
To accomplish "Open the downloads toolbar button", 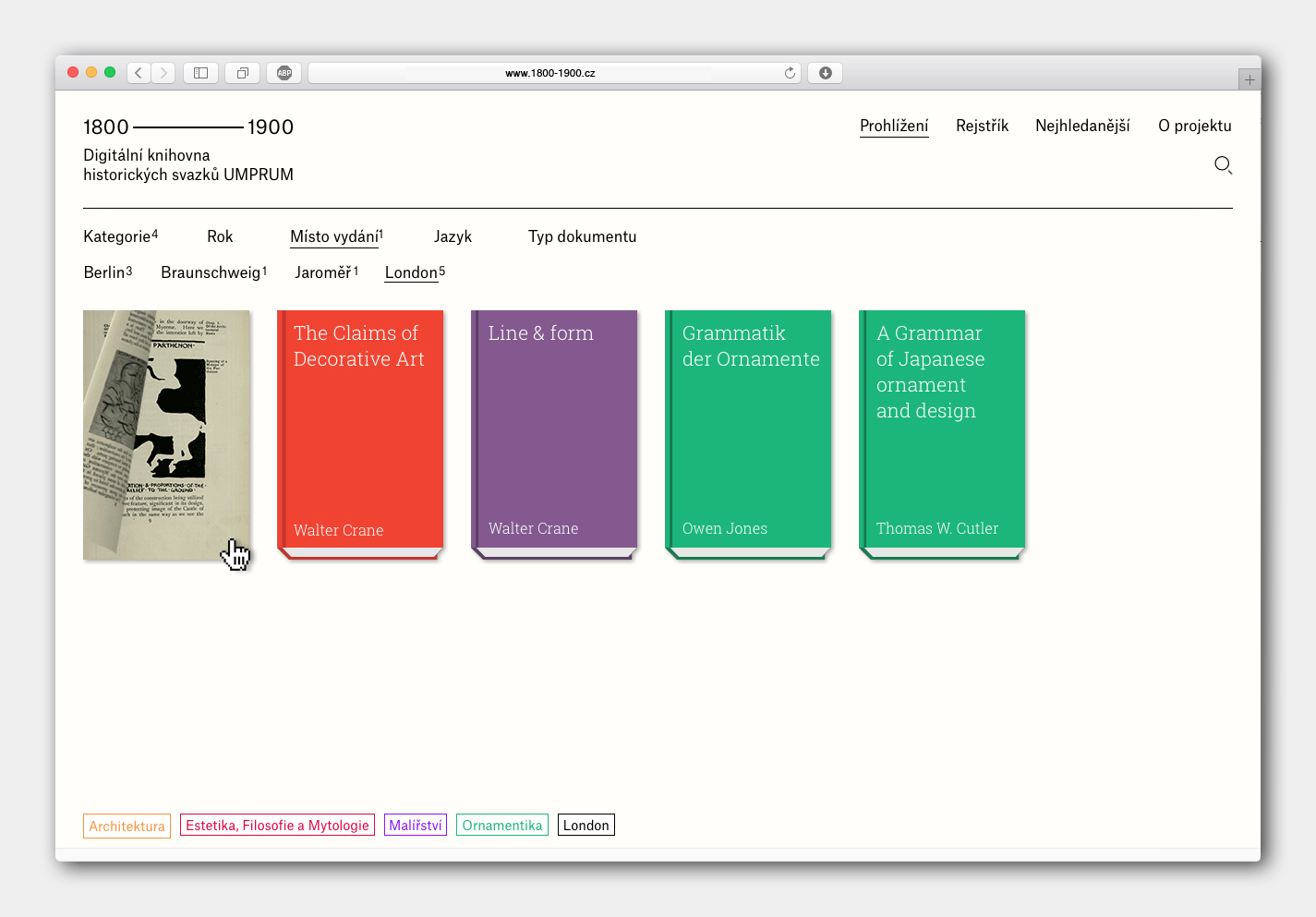I will (x=825, y=73).
